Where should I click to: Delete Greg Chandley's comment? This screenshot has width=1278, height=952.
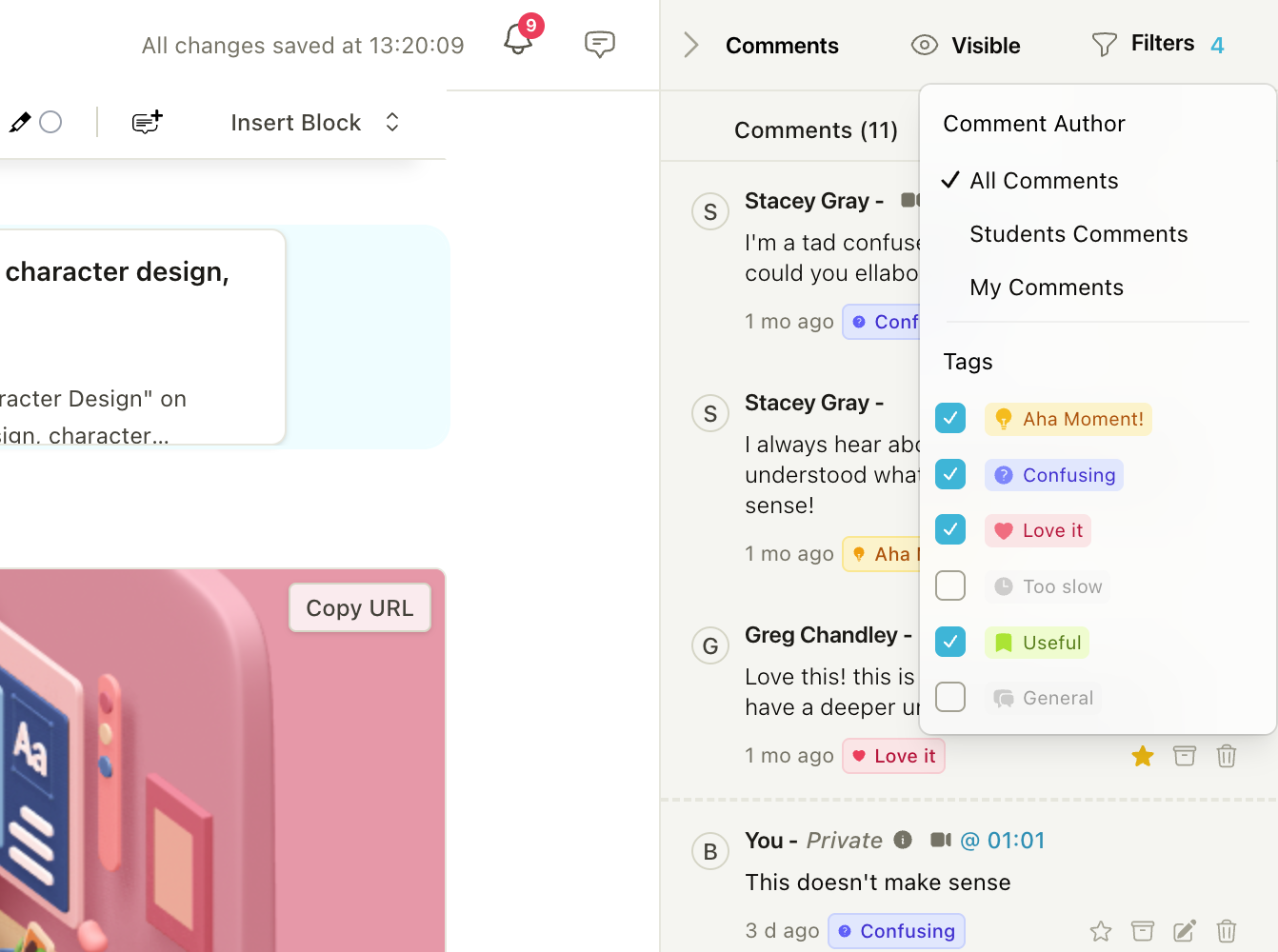[1226, 756]
